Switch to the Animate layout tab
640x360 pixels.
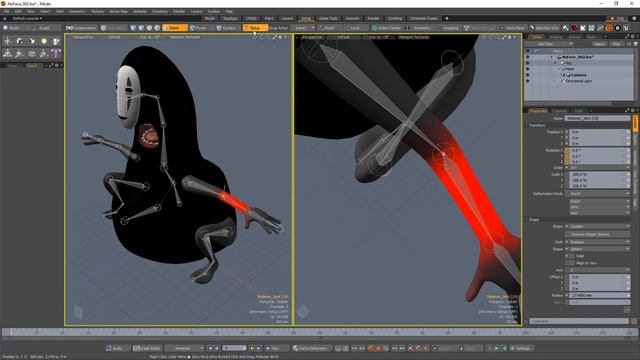click(x=353, y=18)
